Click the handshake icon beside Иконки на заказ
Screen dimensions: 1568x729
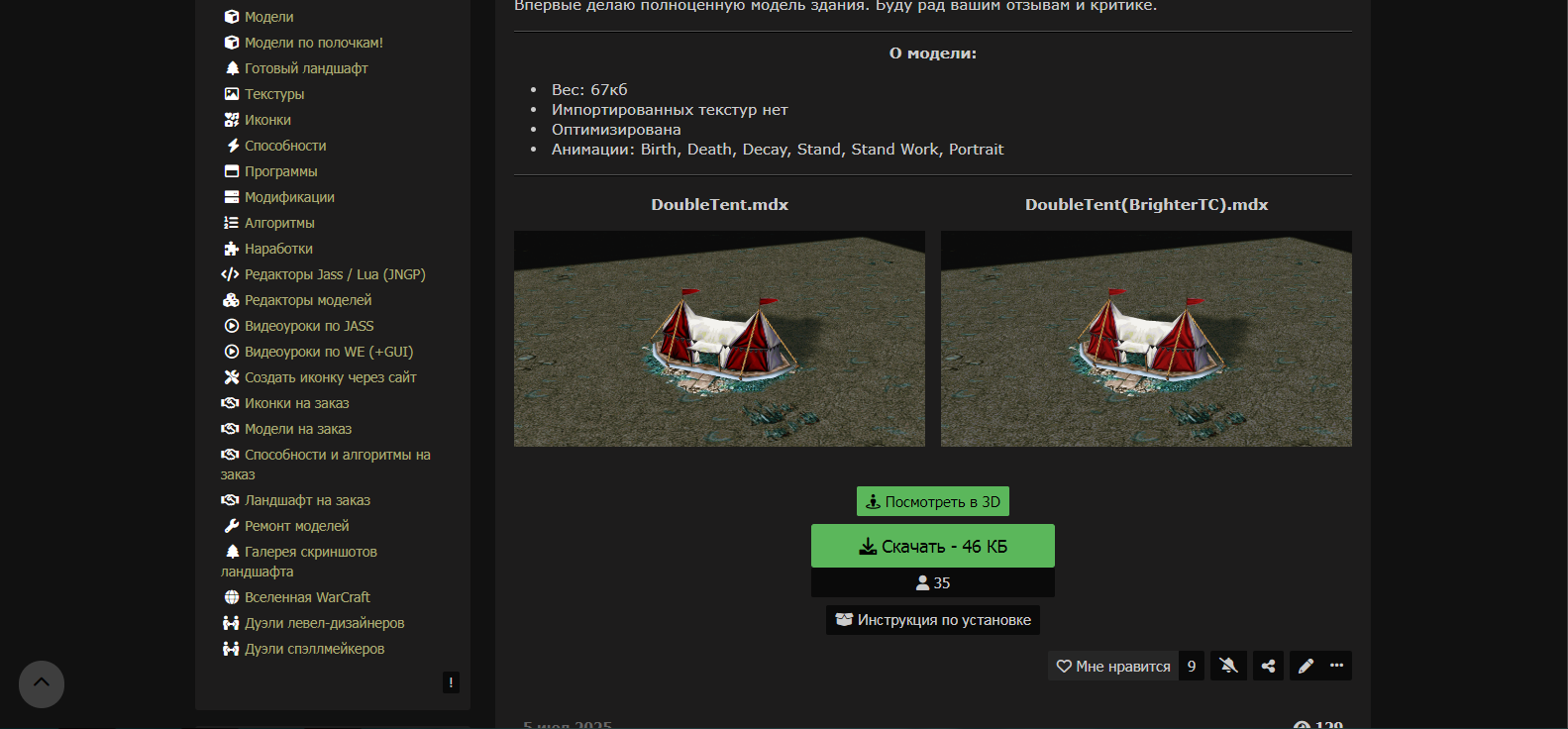click(230, 403)
